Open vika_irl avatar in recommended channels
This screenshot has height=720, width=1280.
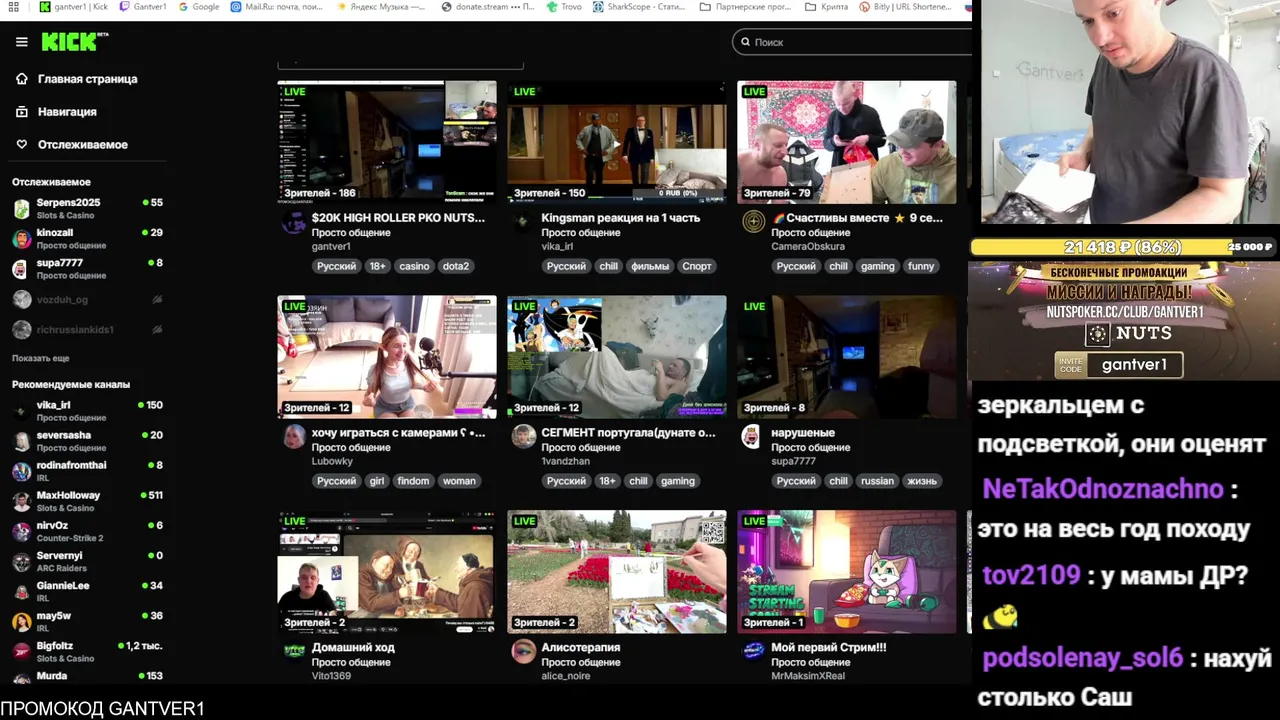[x=21, y=411]
